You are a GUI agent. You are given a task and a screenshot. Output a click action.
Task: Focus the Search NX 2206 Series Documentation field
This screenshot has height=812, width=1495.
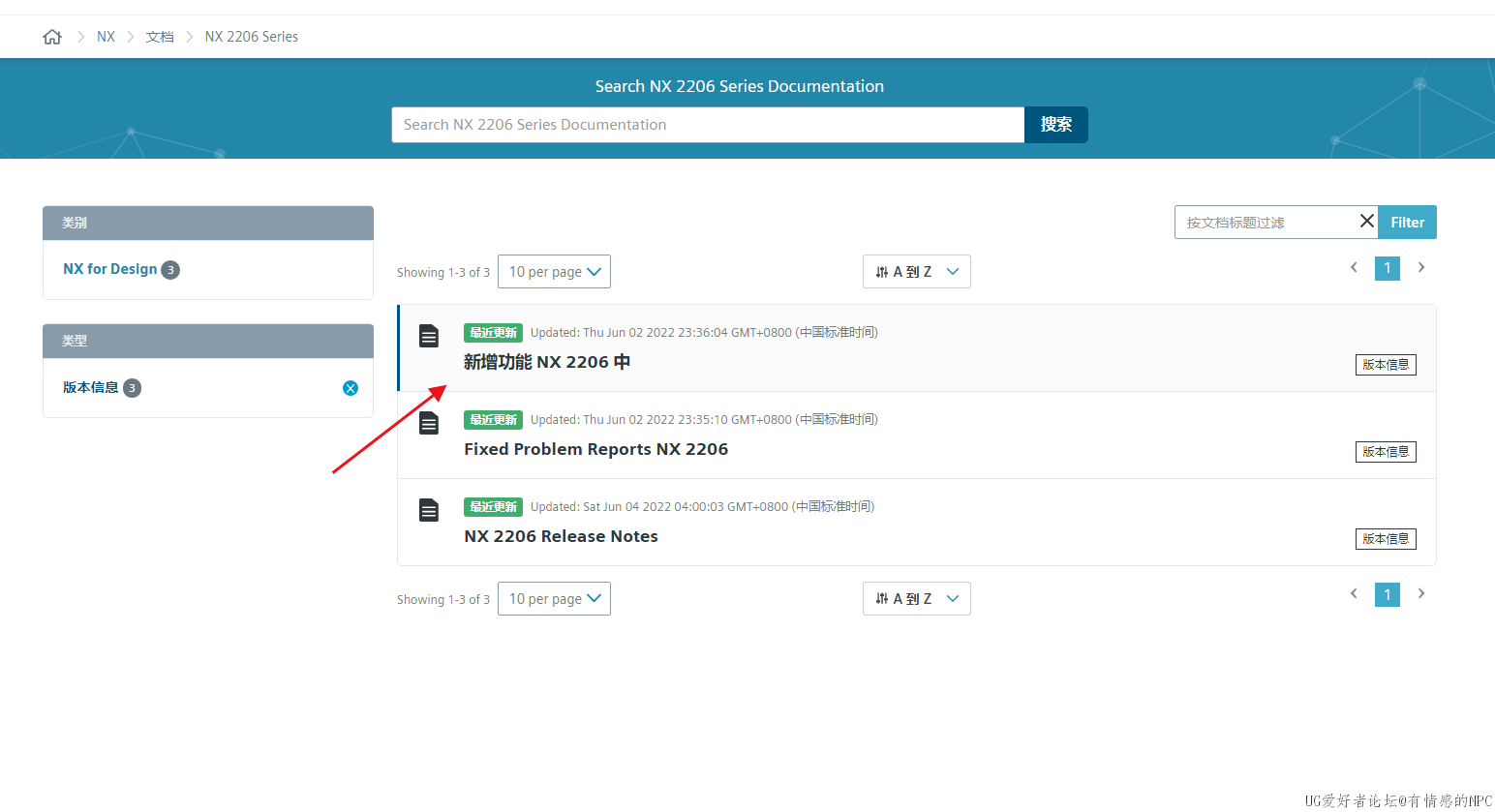click(x=708, y=125)
